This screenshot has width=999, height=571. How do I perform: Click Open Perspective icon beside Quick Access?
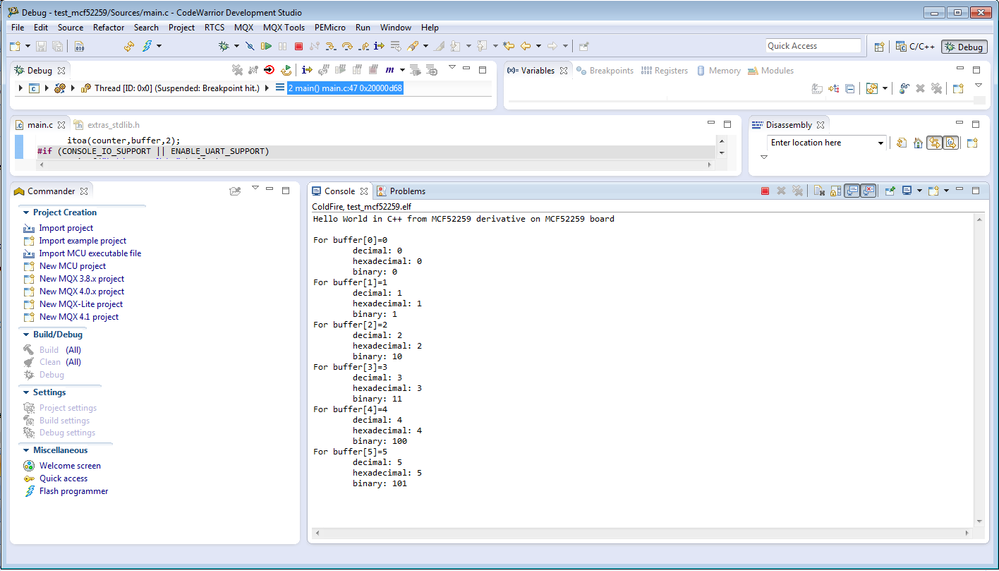coord(879,47)
